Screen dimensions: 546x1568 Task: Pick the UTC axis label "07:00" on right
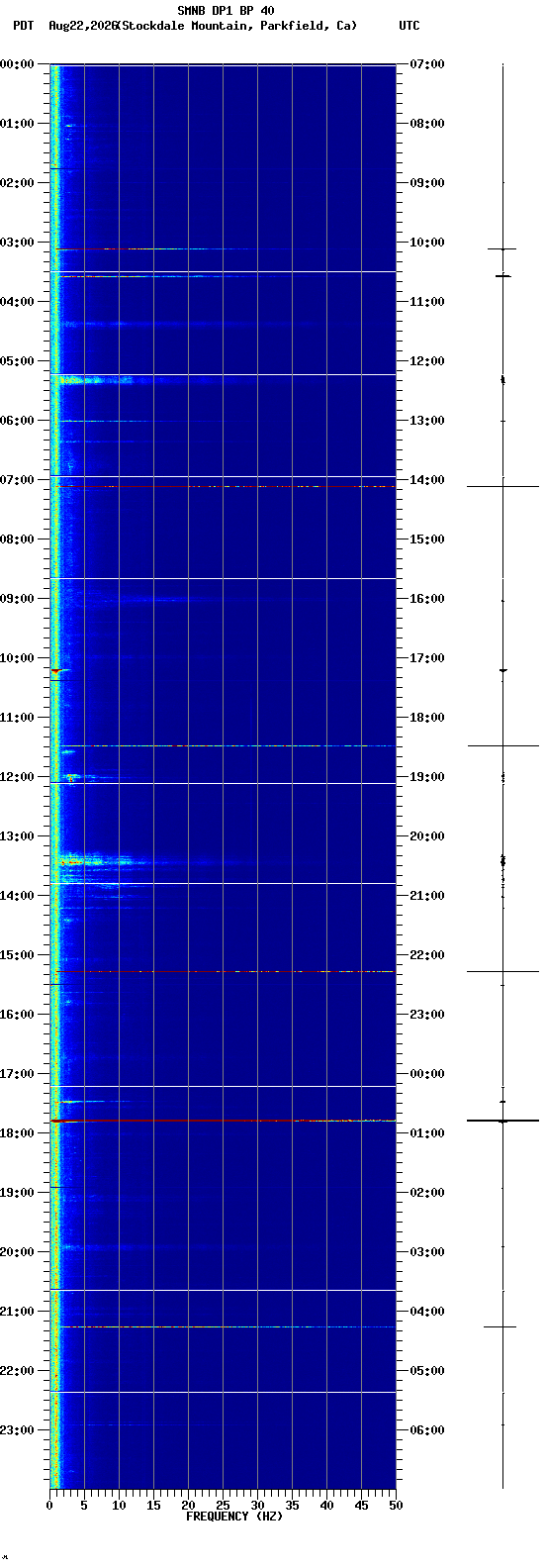point(426,64)
